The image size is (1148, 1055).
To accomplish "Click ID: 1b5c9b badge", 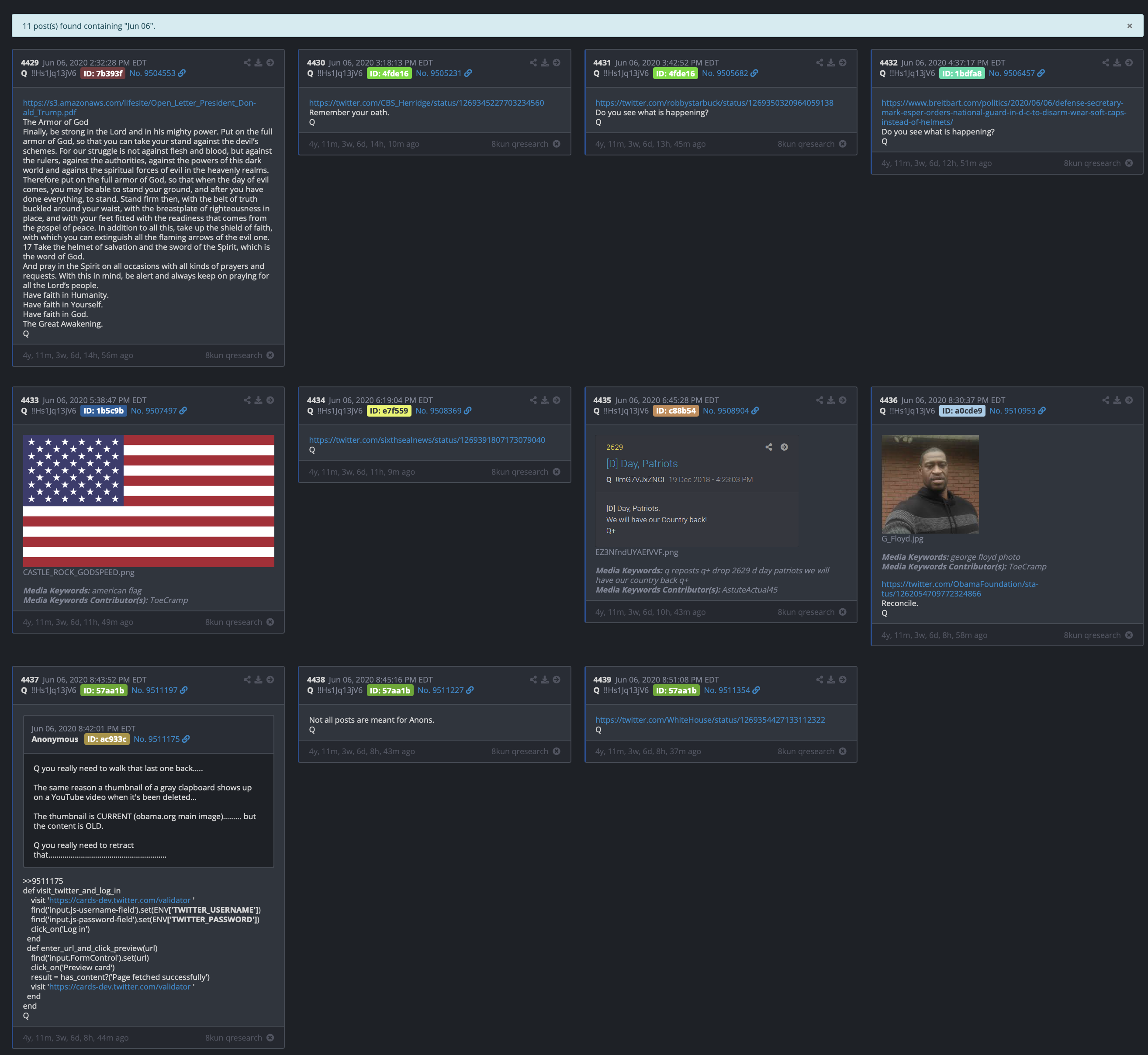I will pos(104,410).
